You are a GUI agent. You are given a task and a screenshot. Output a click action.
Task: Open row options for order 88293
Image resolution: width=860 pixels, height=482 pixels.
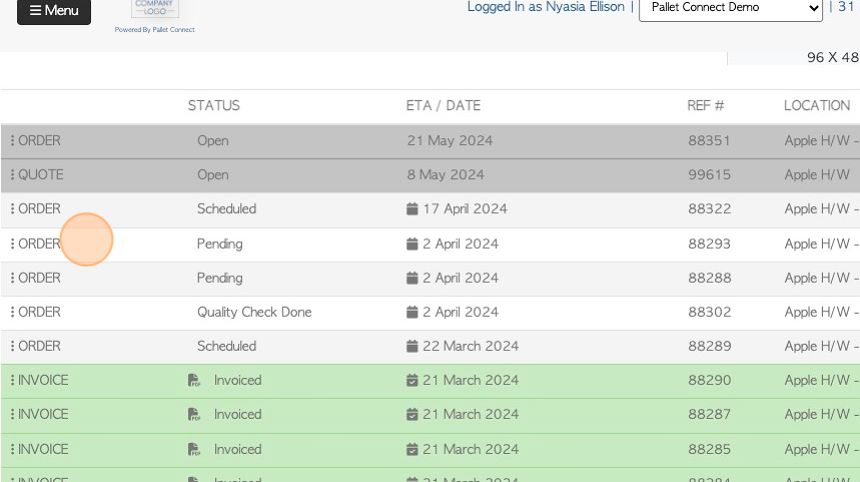pos(12,243)
